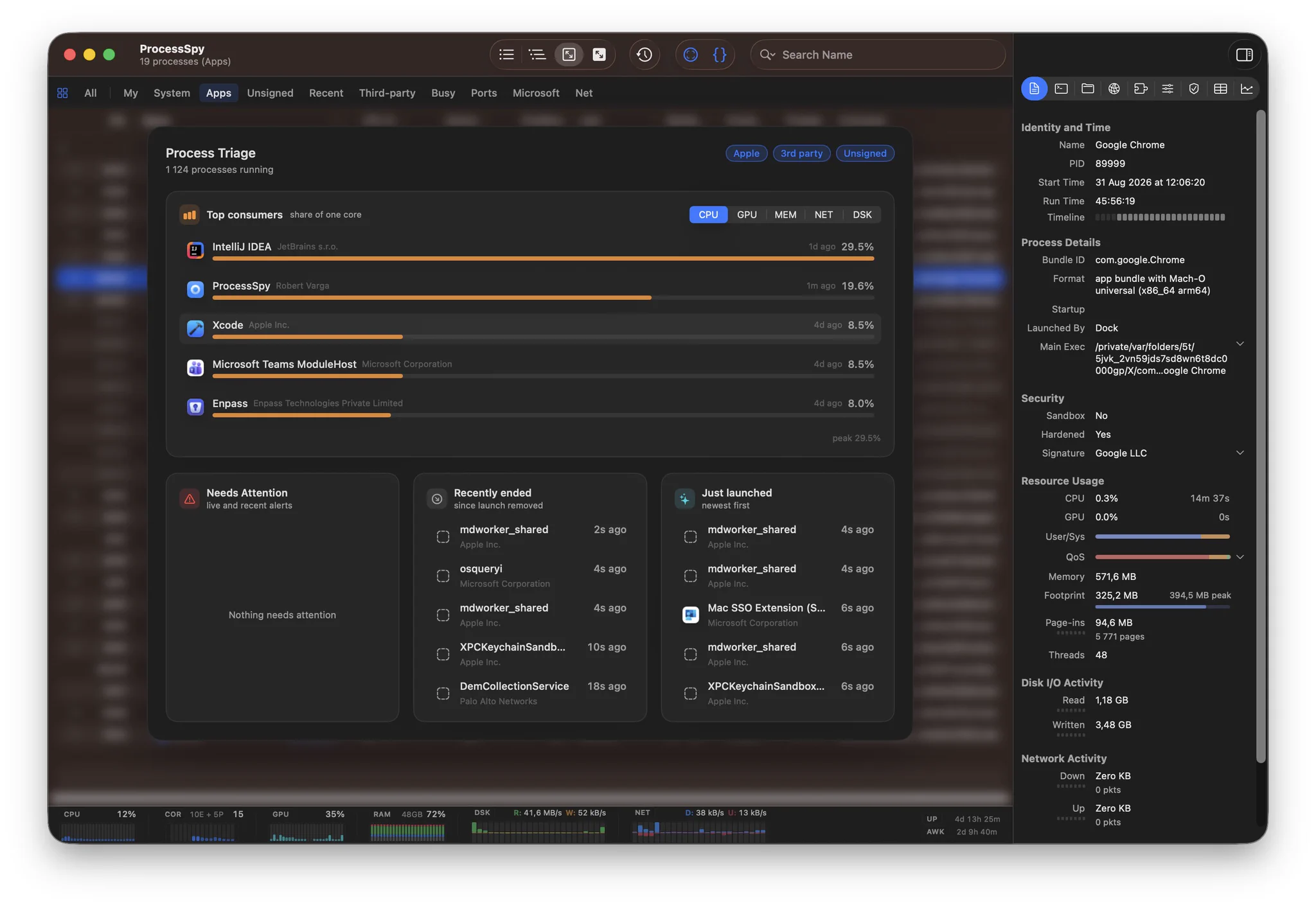Open the security shield inspector tab

pyautogui.click(x=1194, y=89)
